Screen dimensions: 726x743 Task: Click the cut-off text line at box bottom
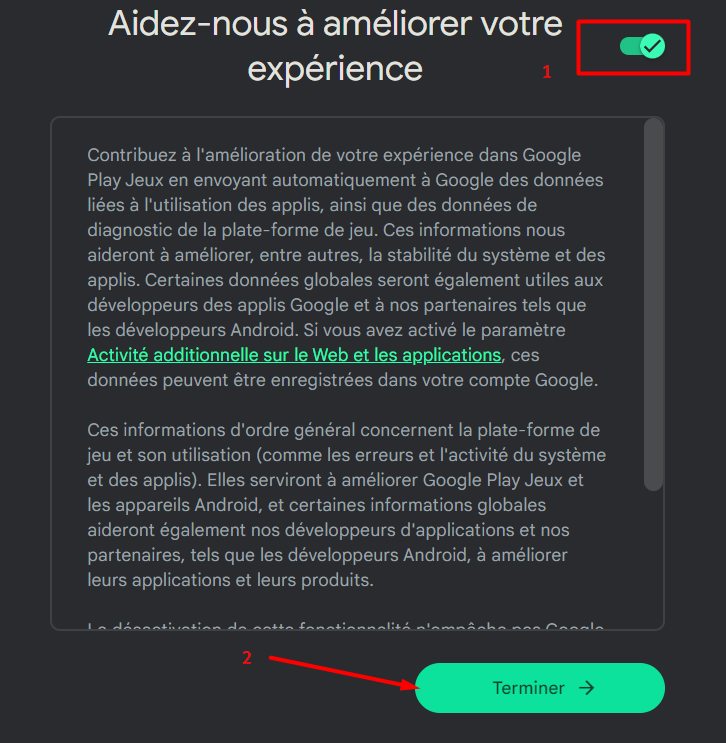click(x=345, y=625)
